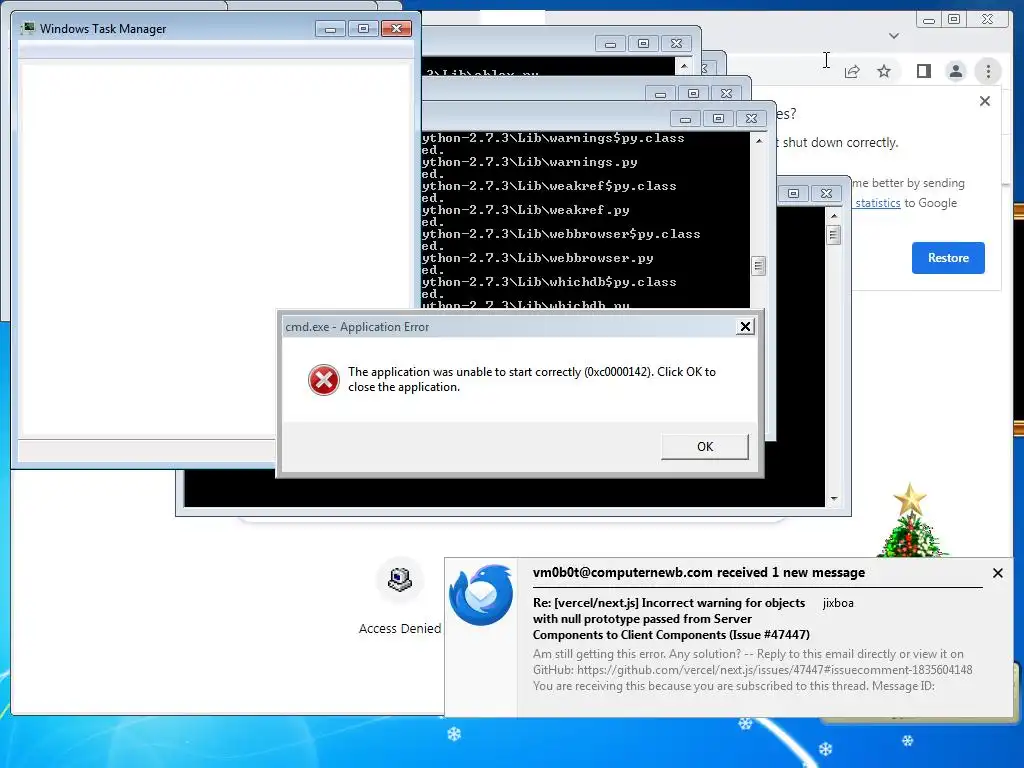Viewport: 1024px width, 768px height.
Task: Maximize the rightmost black console window
Action: 793,193
